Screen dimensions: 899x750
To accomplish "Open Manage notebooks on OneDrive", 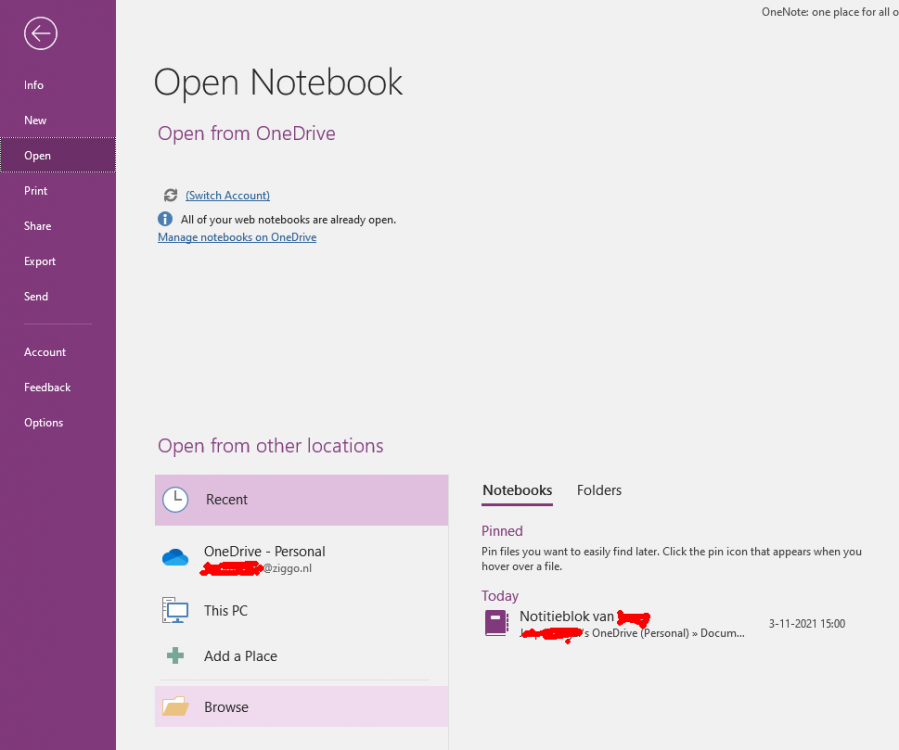I will (x=237, y=237).
